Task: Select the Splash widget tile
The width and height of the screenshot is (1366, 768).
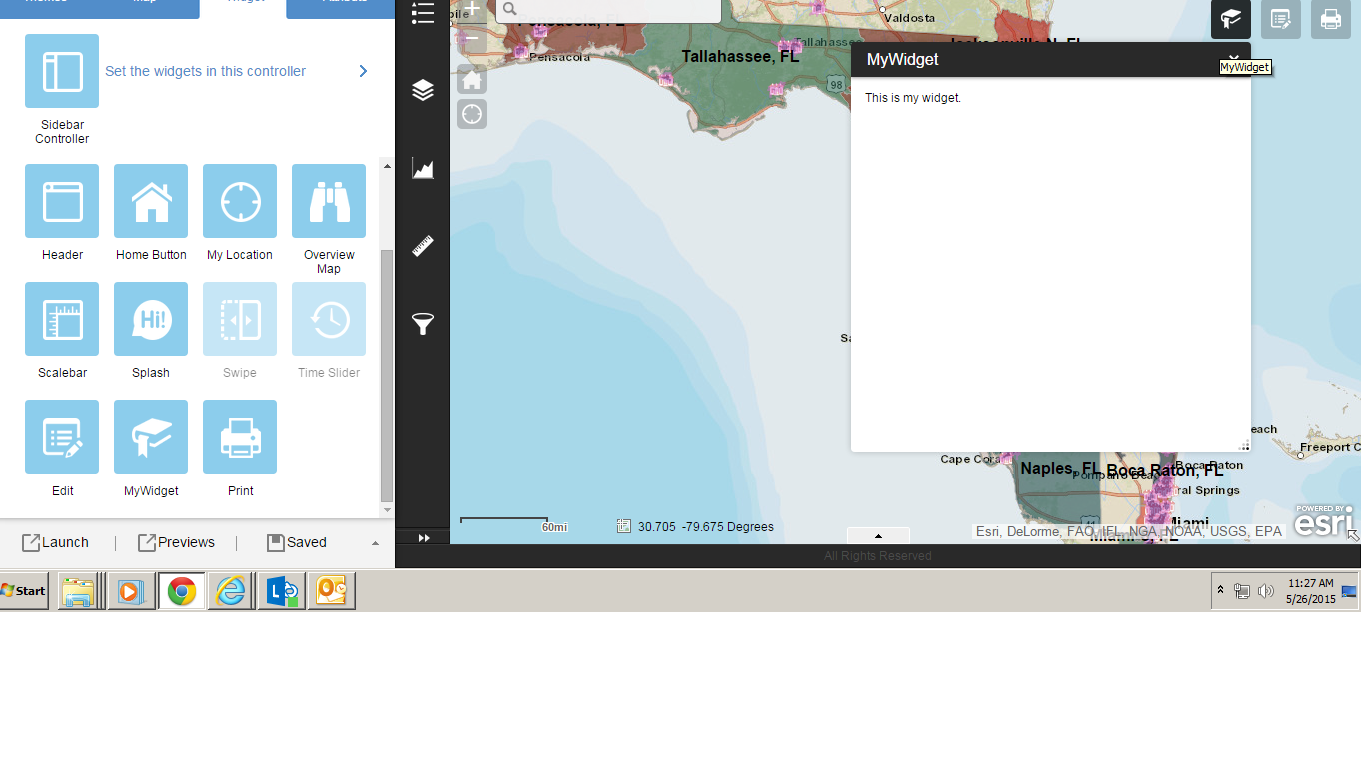Action: pos(151,319)
